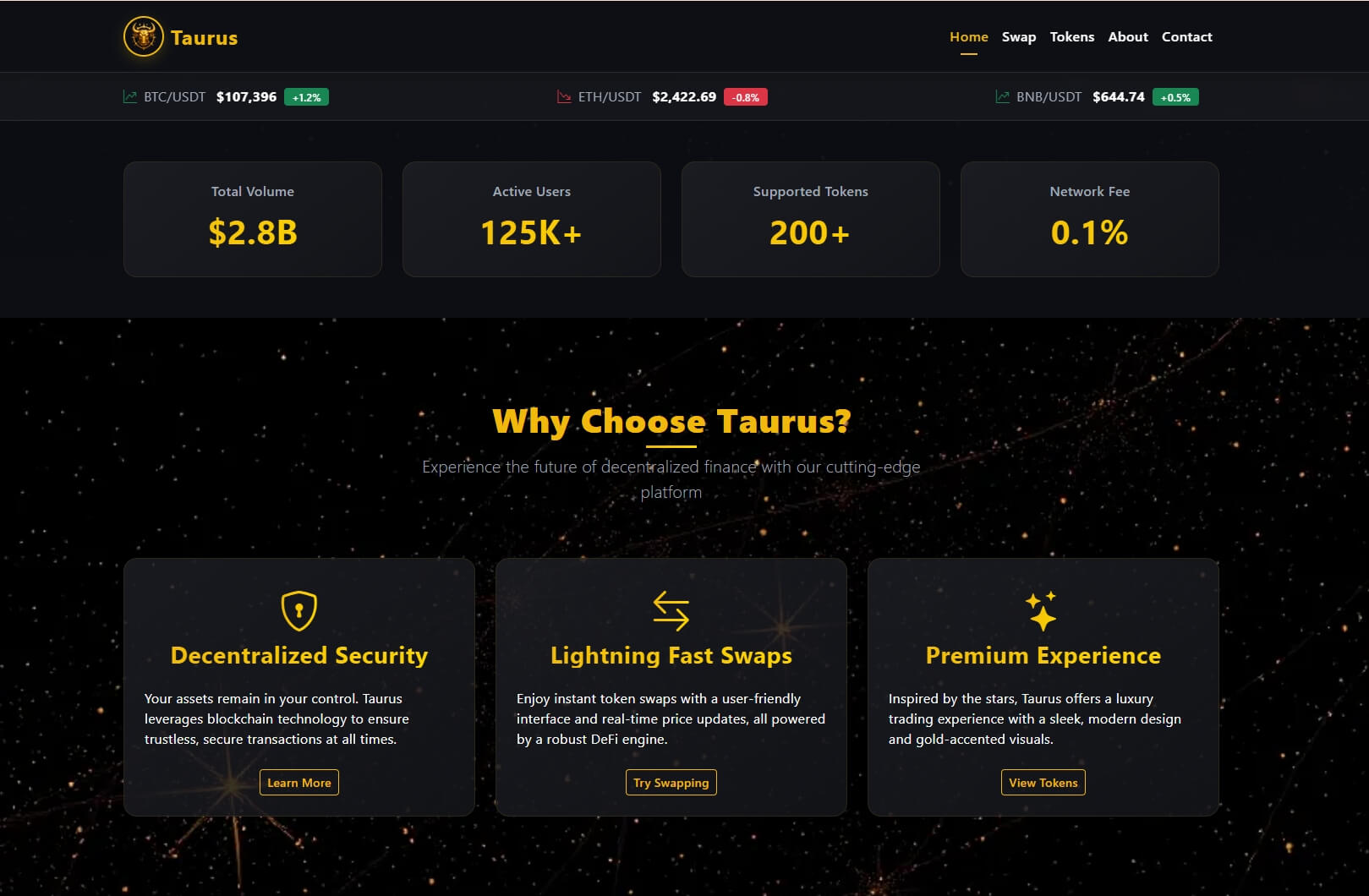1369x896 pixels.
Task: Click the -0.8% ETH change badge
Action: click(746, 97)
